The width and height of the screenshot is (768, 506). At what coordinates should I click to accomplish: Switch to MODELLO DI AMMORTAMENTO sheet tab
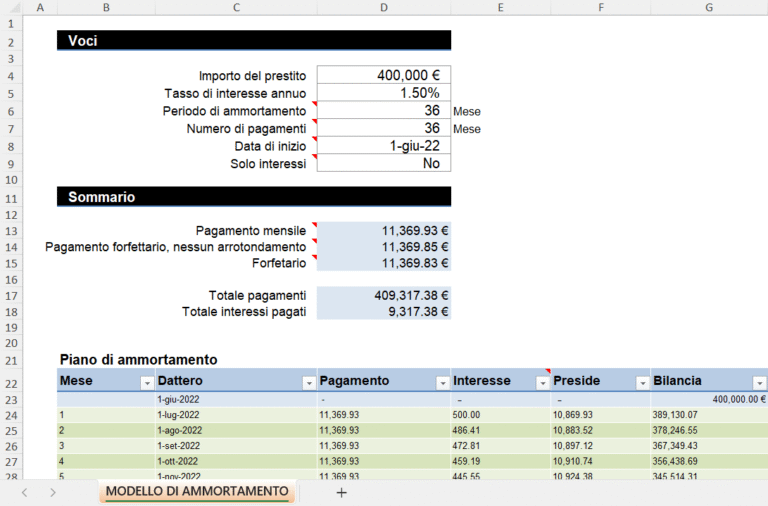coord(197,491)
